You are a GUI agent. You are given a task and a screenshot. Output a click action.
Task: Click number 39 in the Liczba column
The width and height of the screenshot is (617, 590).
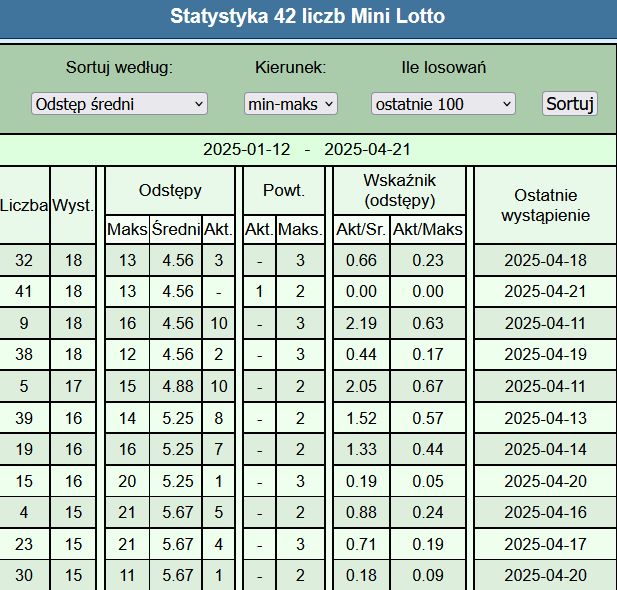tap(24, 418)
